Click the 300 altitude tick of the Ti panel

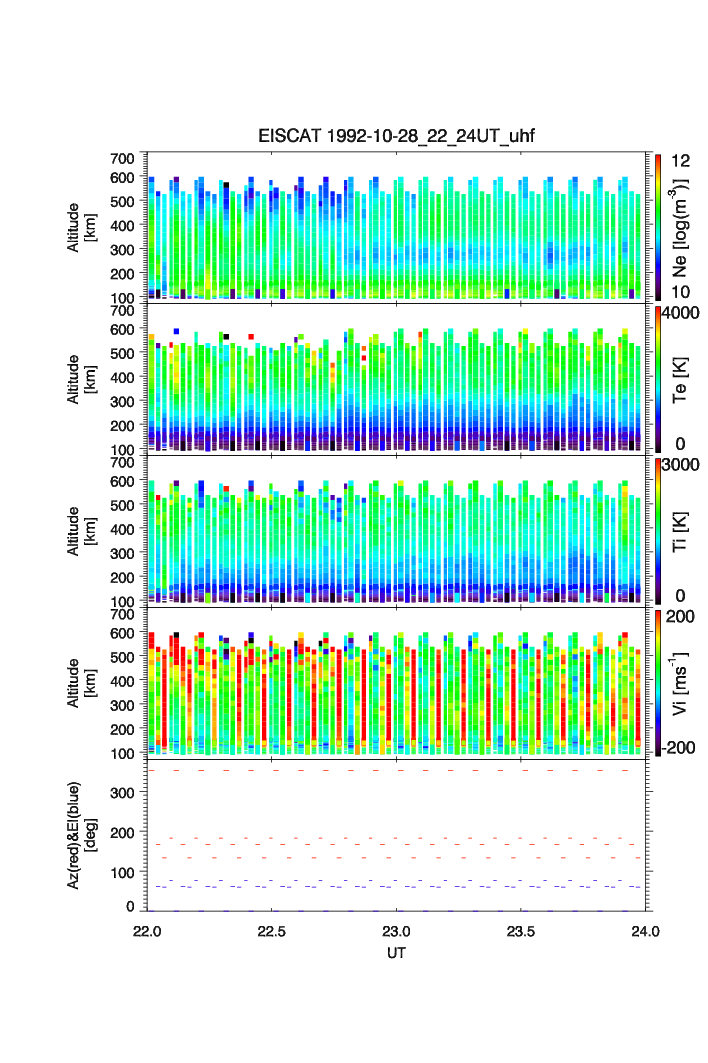point(122,554)
